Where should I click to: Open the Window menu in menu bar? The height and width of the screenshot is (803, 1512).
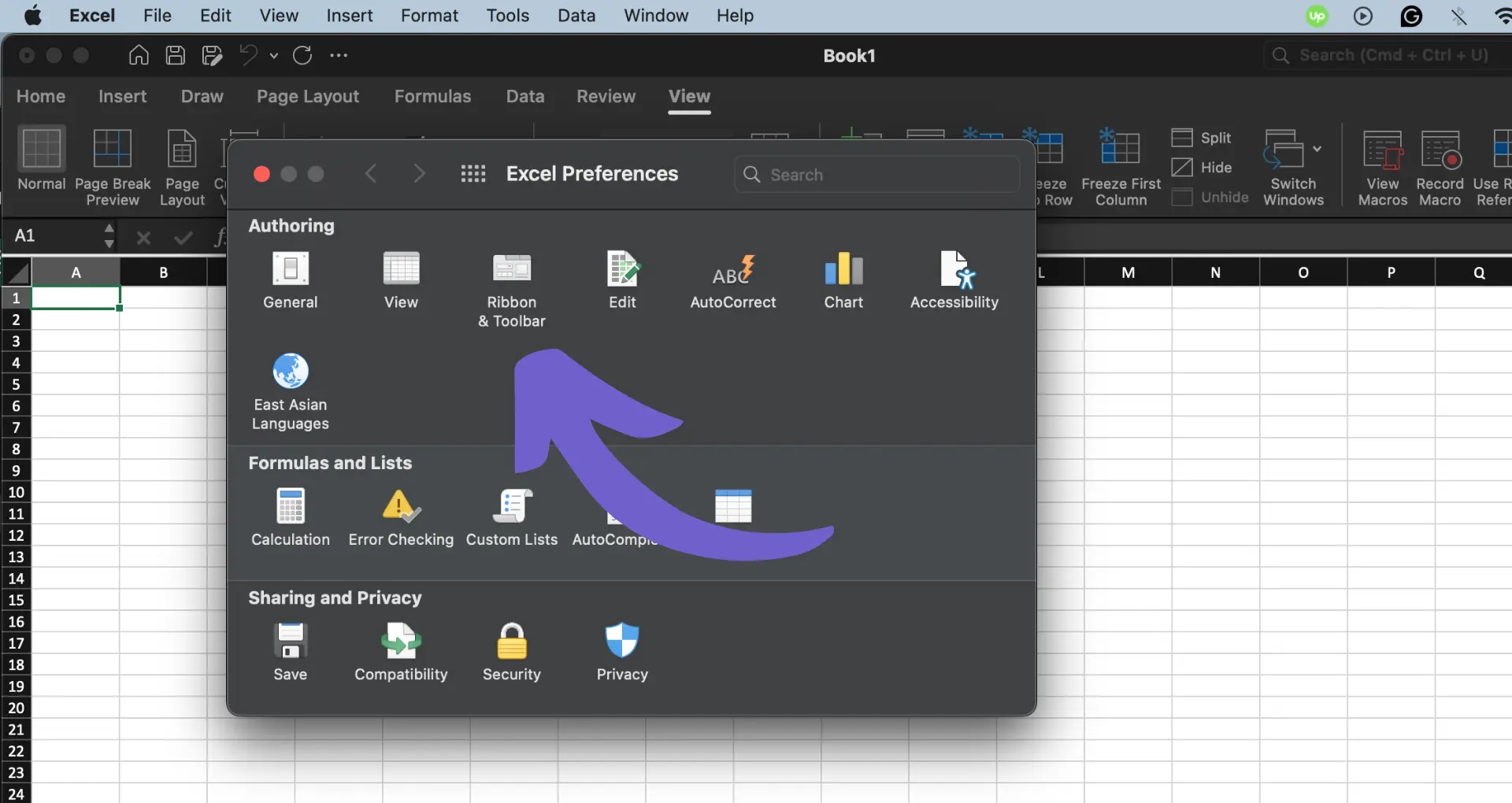(x=656, y=16)
